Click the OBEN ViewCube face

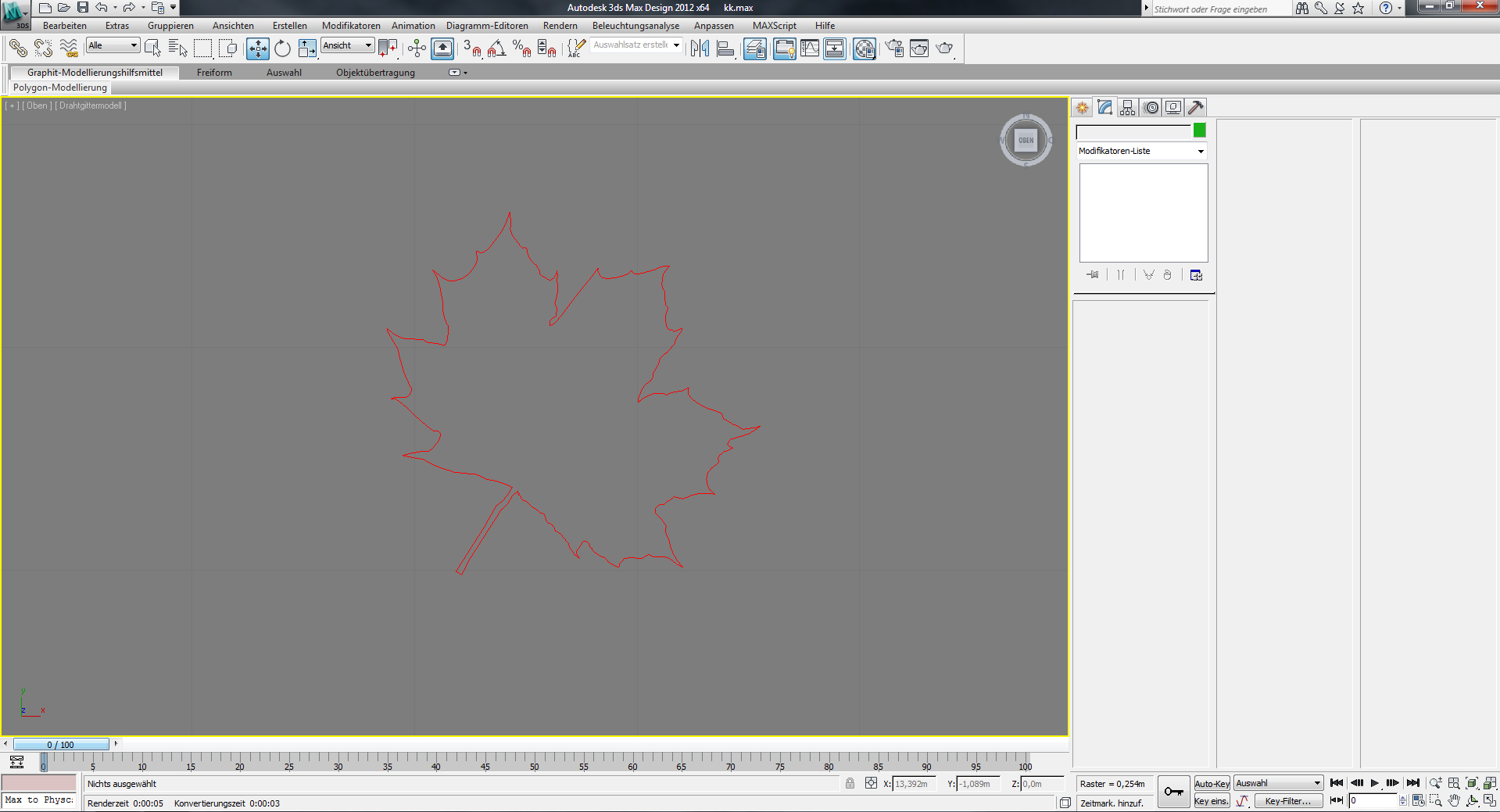[1026, 141]
